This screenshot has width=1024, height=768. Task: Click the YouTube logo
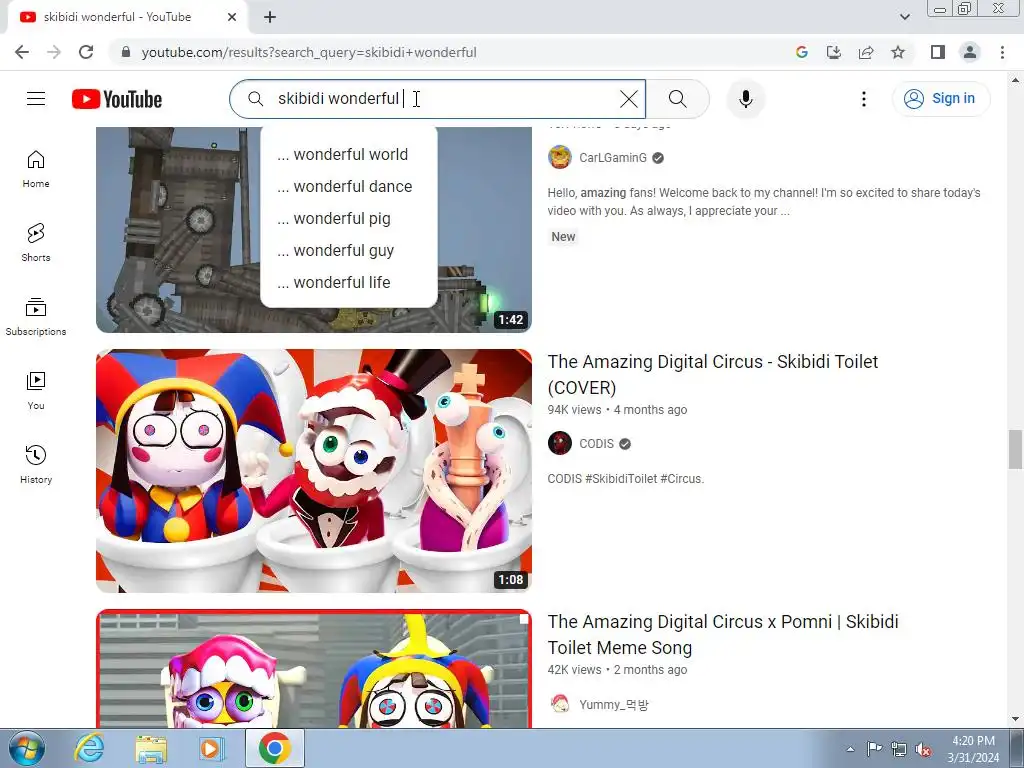click(117, 99)
